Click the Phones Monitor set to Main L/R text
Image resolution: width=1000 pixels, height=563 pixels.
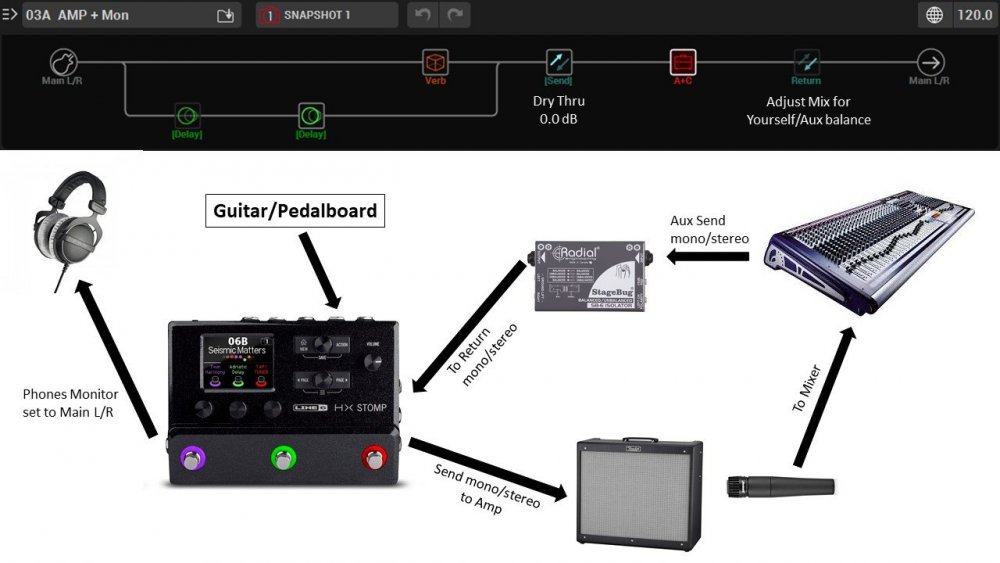(70, 403)
